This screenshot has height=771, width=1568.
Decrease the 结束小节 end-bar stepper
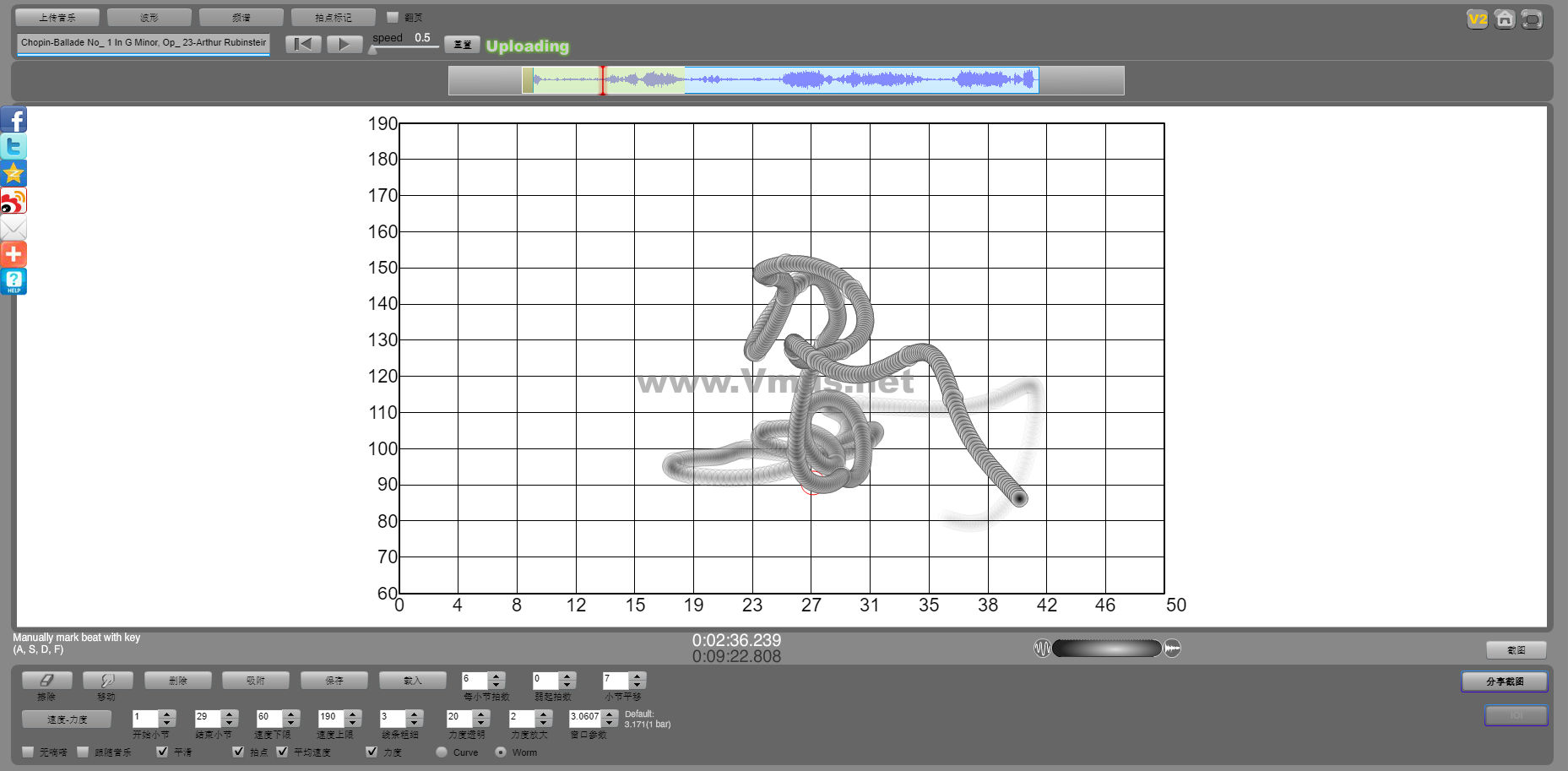click(230, 723)
